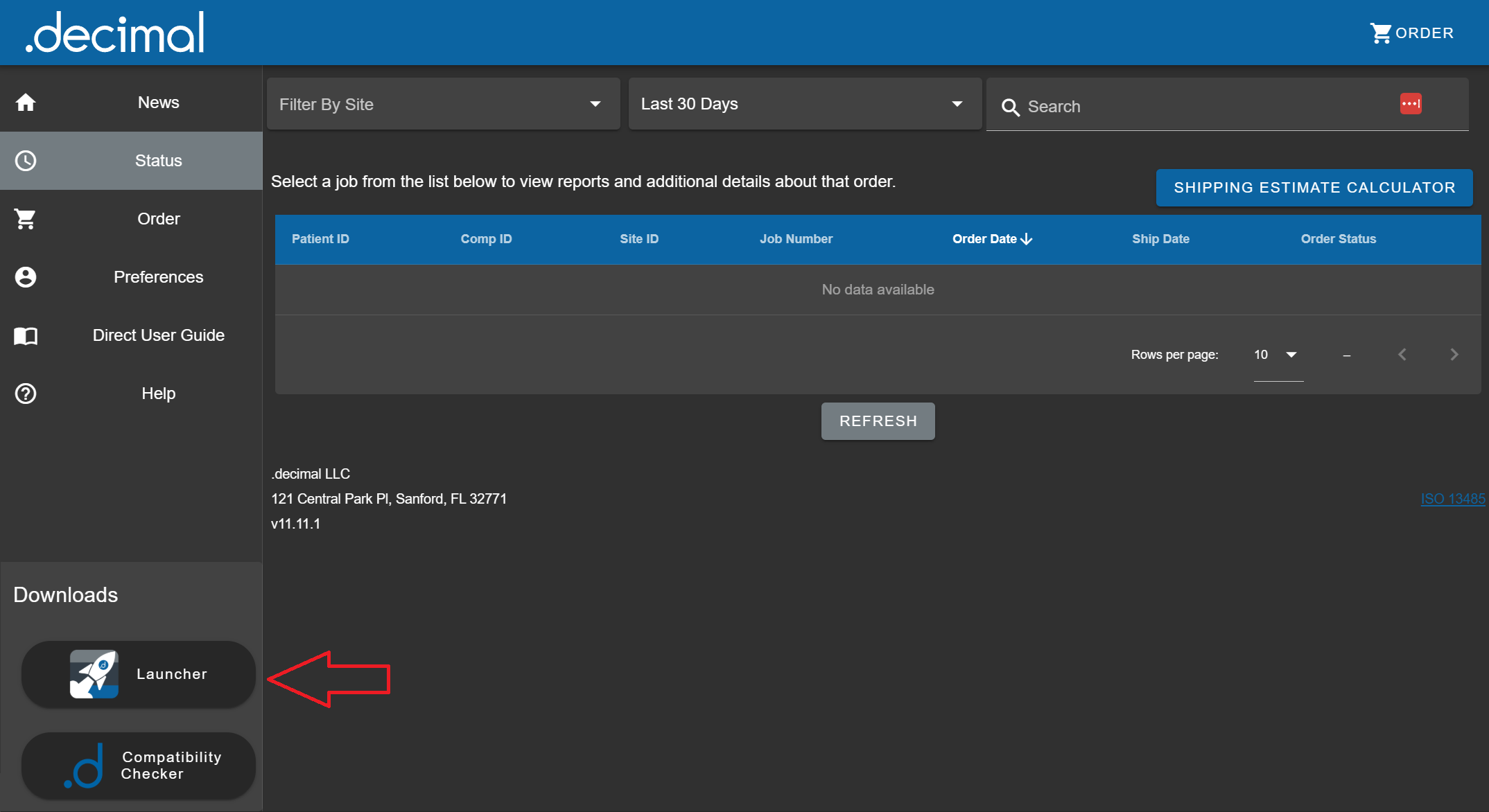Screen dimensions: 1489x812
Task: Click the question mark Help icon
Action: 26,394
